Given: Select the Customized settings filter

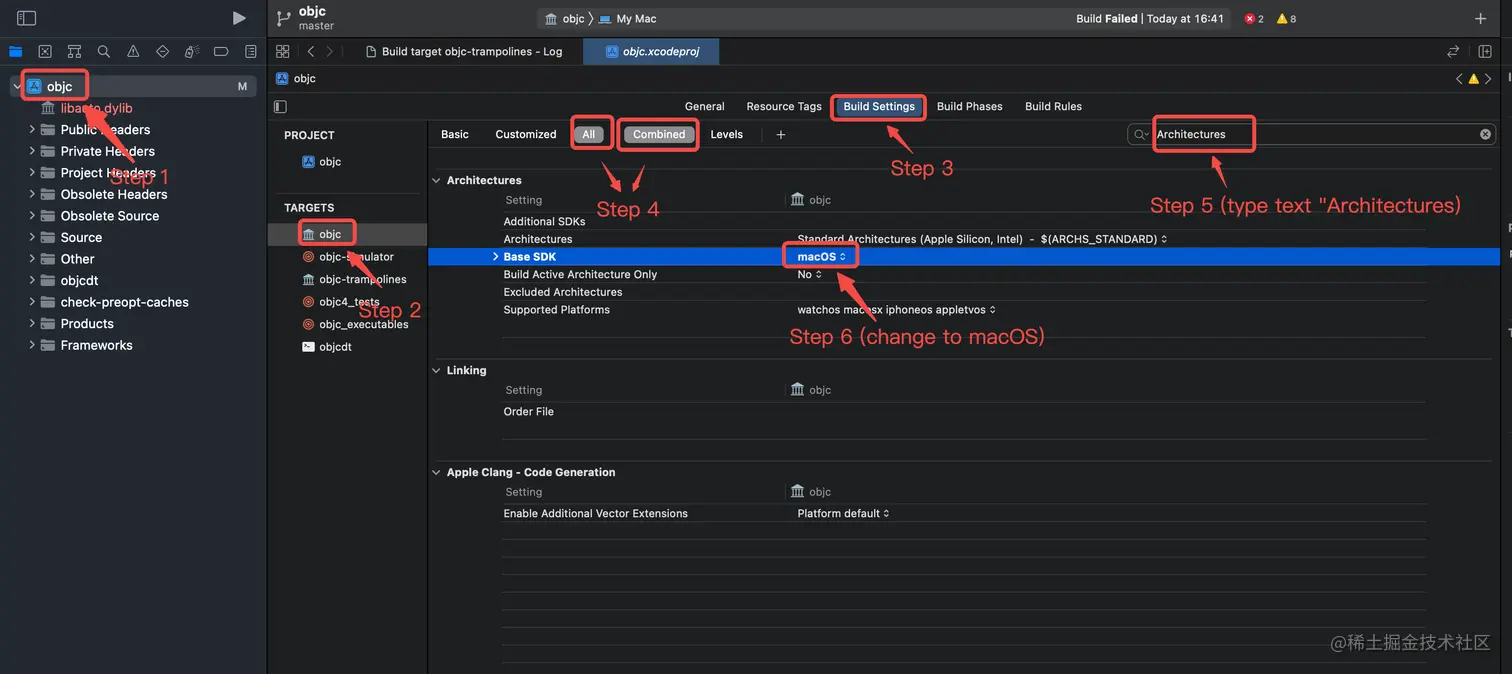Looking at the screenshot, I should click(526, 134).
